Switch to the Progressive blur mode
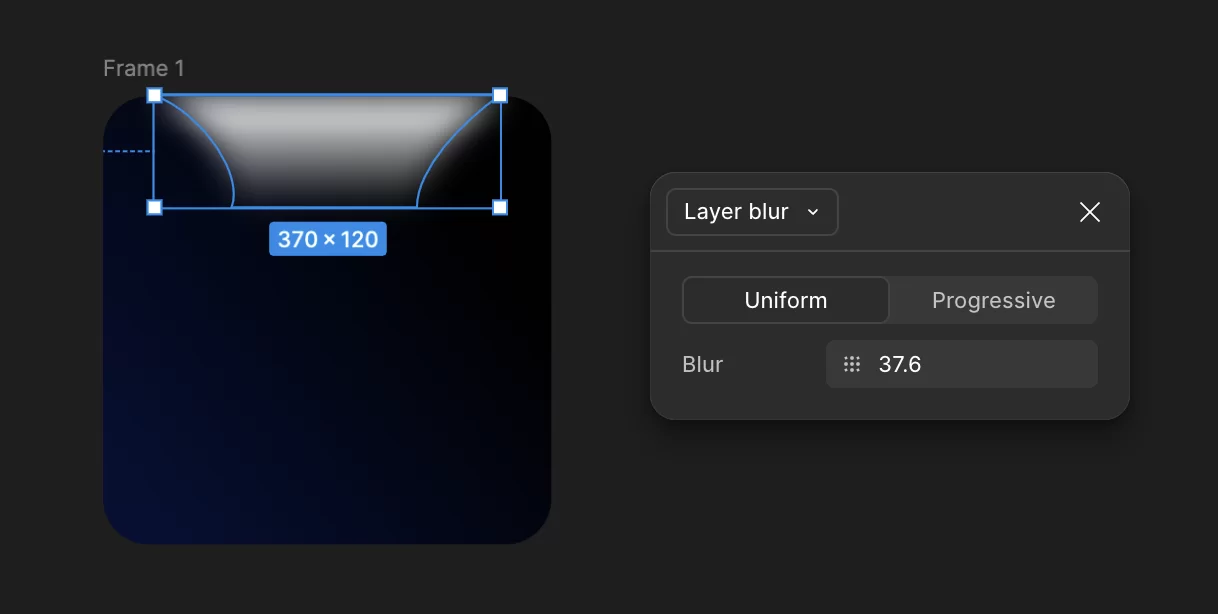The height and width of the screenshot is (614, 1218). pyautogui.click(x=994, y=300)
